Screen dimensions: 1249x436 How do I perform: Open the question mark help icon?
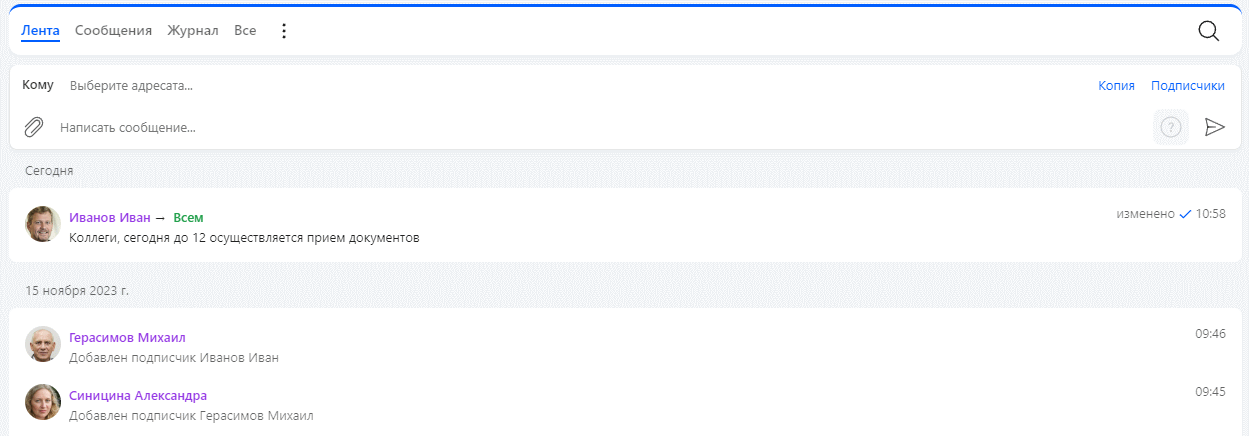(x=1171, y=127)
